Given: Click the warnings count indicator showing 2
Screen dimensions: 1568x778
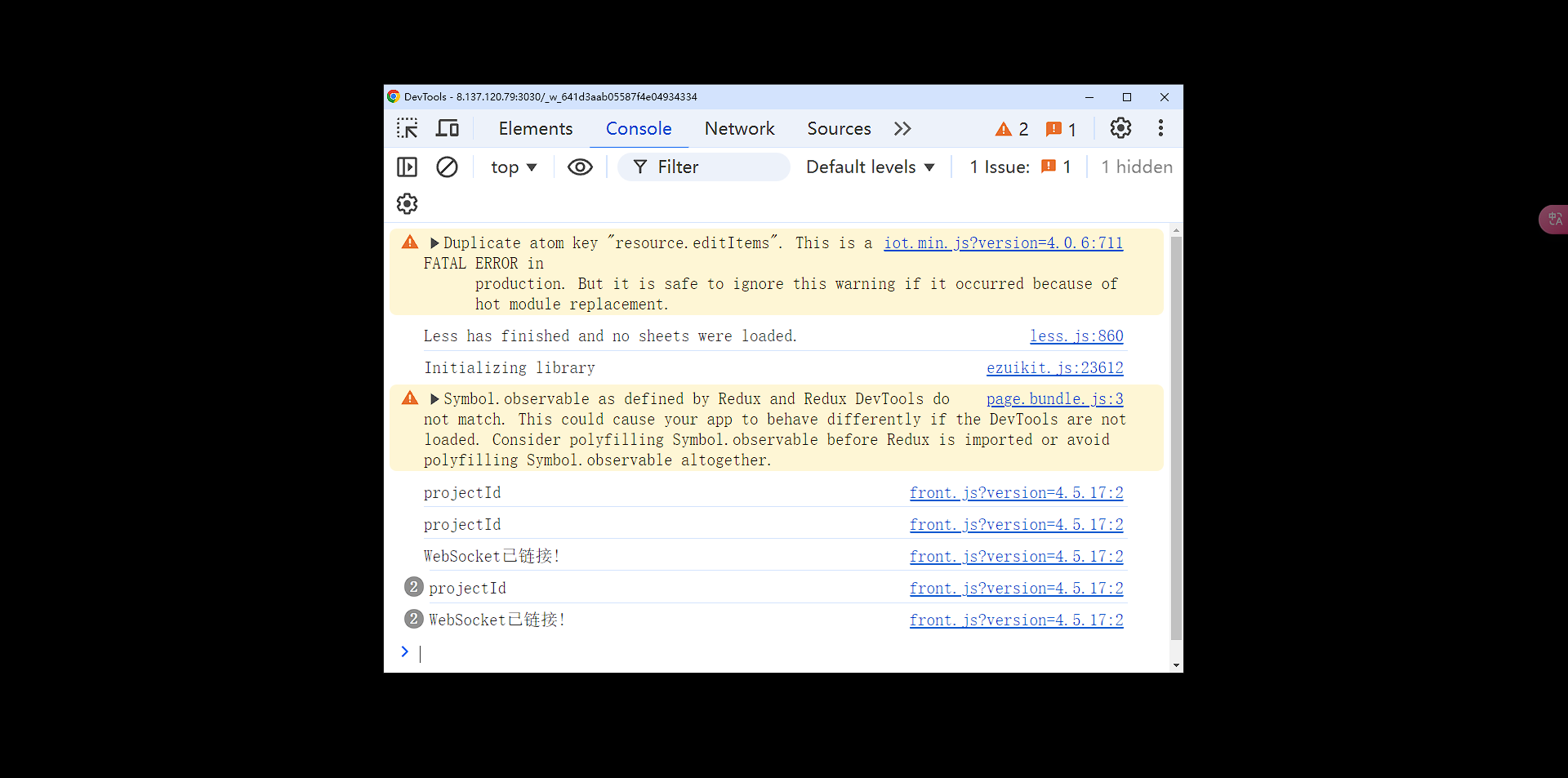Looking at the screenshot, I should (x=1012, y=129).
